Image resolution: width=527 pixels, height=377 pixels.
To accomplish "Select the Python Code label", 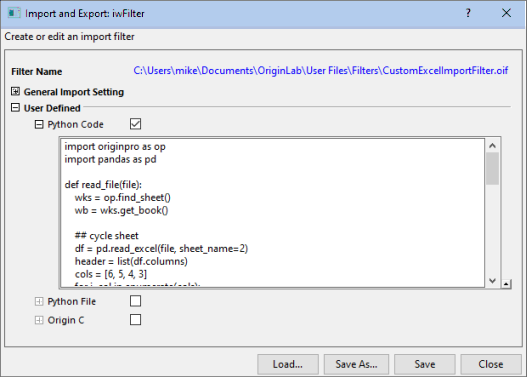I will point(75,124).
